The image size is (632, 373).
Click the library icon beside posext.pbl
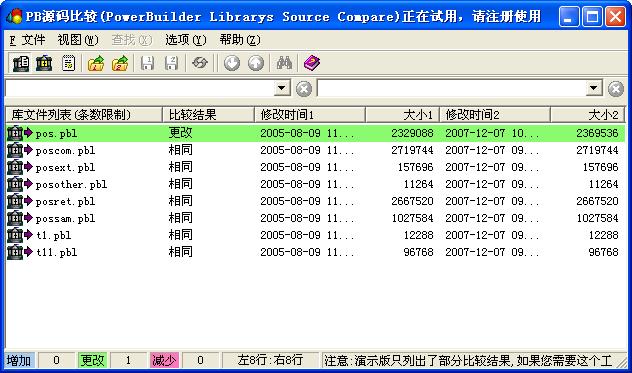pos(15,167)
